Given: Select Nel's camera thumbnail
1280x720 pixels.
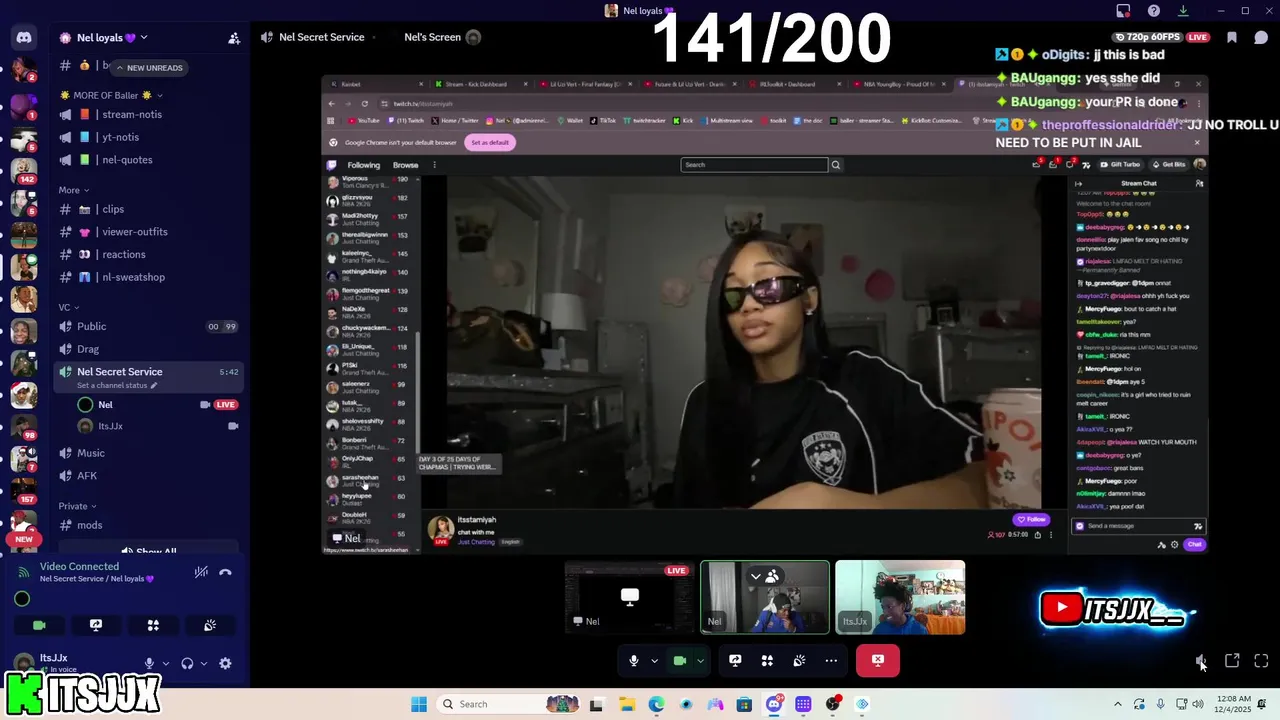Looking at the screenshot, I should [x=765, y=597].
